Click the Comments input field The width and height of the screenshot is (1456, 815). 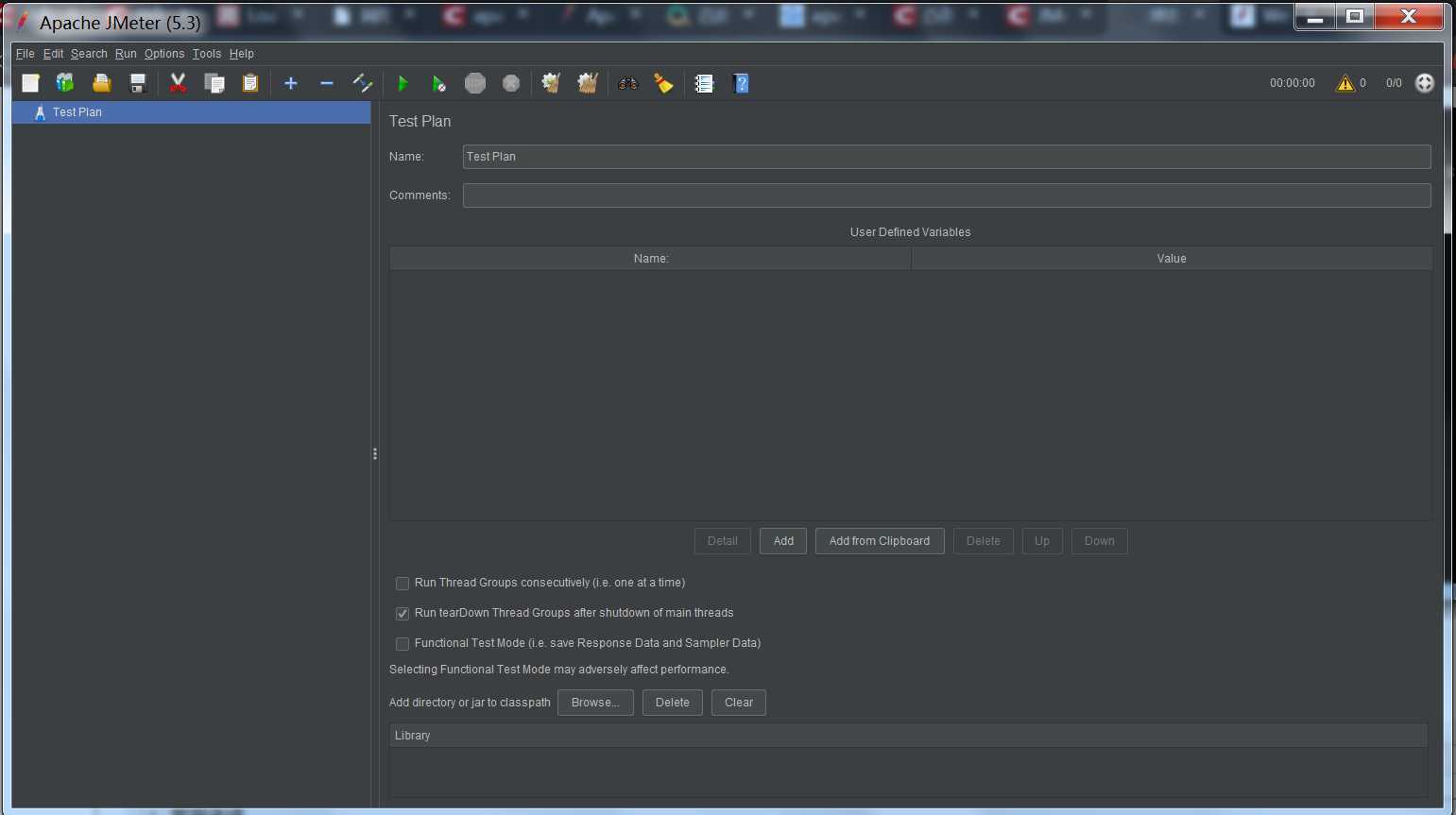pos(947,195)
